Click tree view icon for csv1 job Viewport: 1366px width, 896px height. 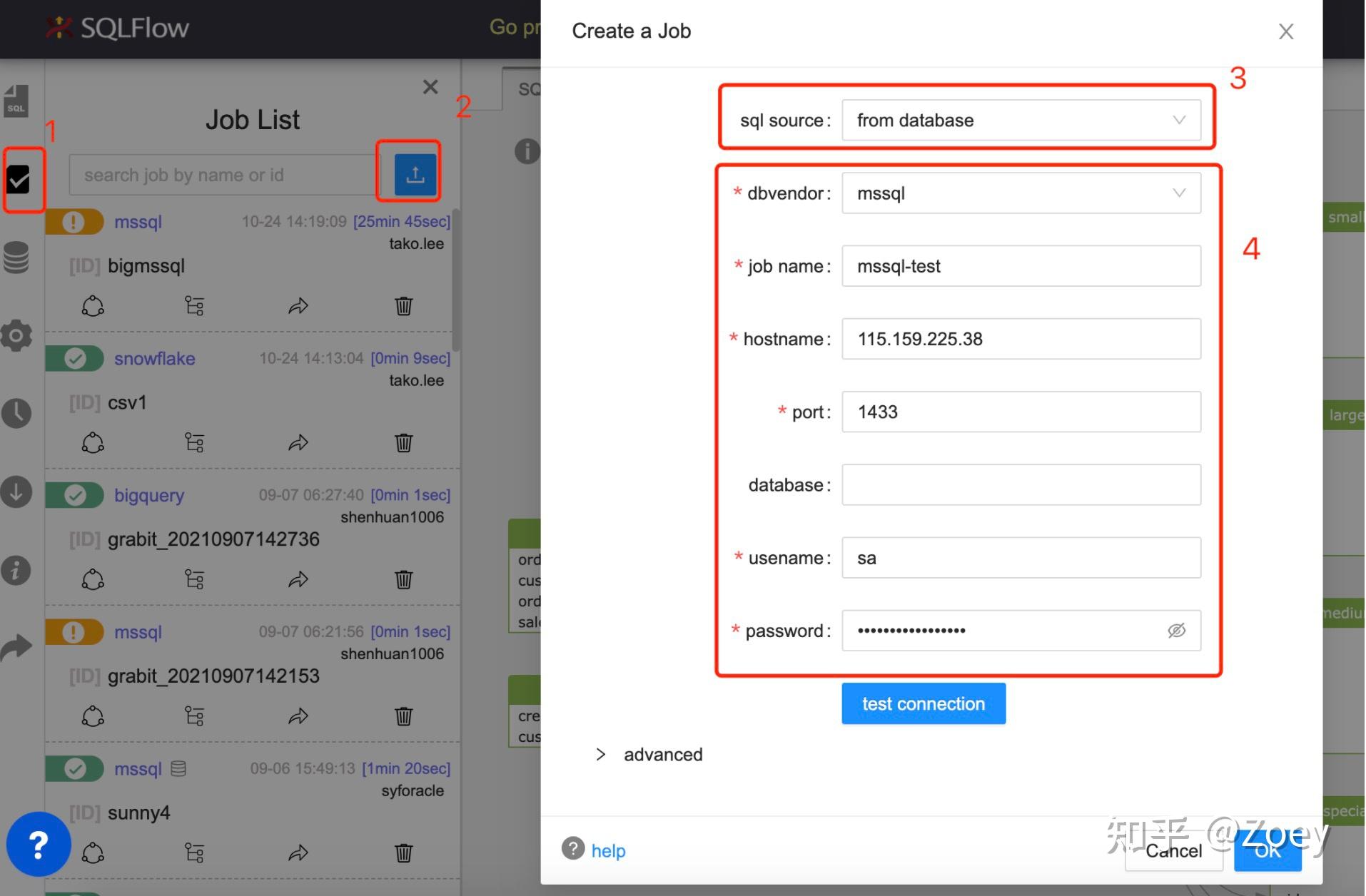(x=194, y=443)
